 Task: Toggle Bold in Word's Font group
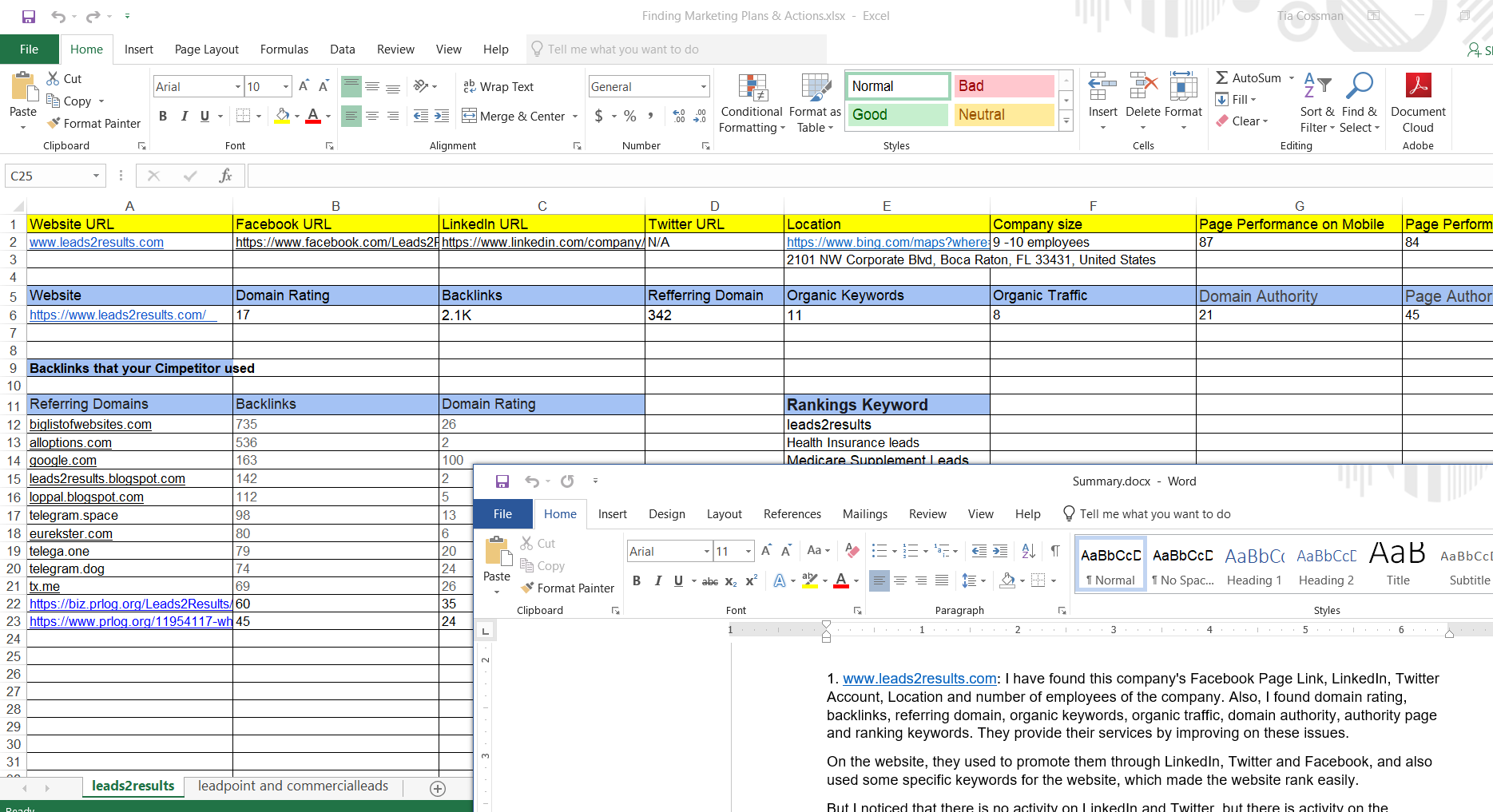(x=637, y=580)
